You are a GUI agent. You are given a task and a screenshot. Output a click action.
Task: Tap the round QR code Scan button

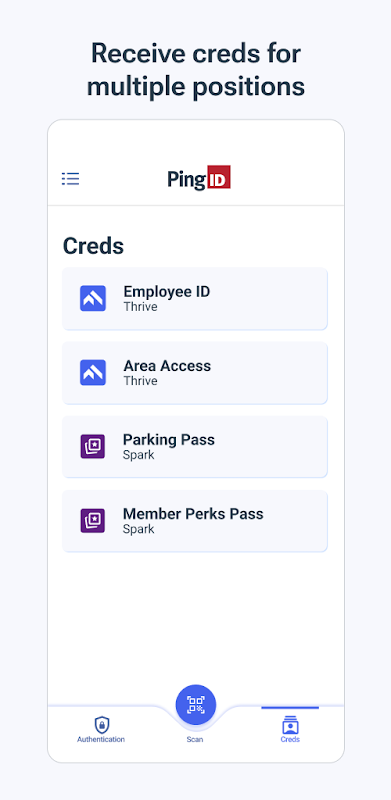196,705
